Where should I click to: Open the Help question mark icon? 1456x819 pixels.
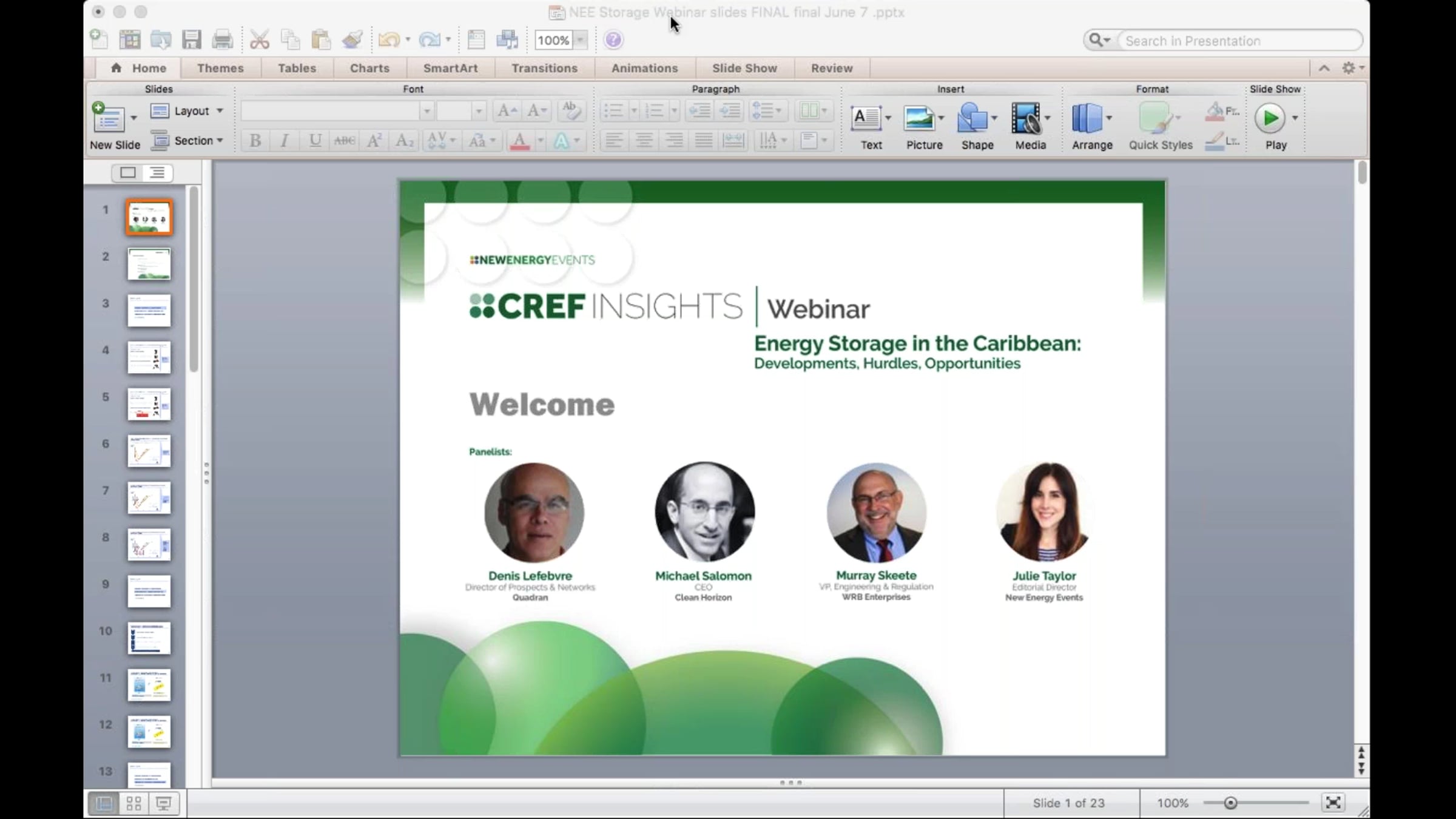tap(613, 40)
